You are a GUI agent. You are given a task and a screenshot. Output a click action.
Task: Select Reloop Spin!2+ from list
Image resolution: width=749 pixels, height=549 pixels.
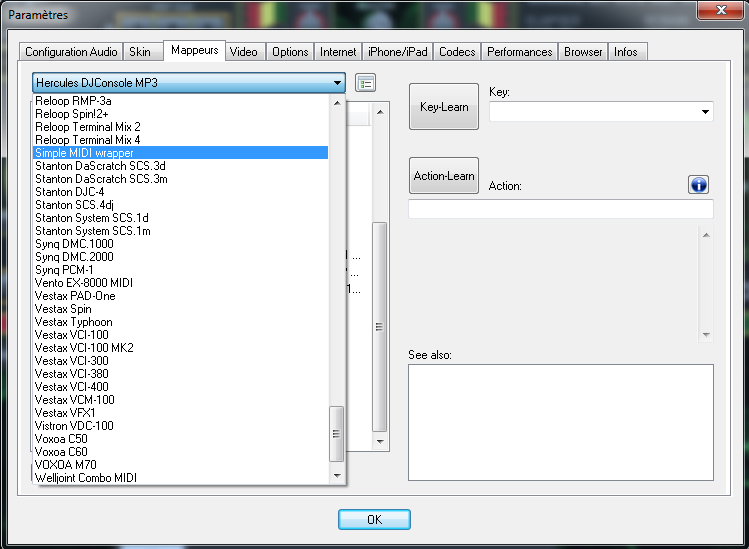pos(181,114)
